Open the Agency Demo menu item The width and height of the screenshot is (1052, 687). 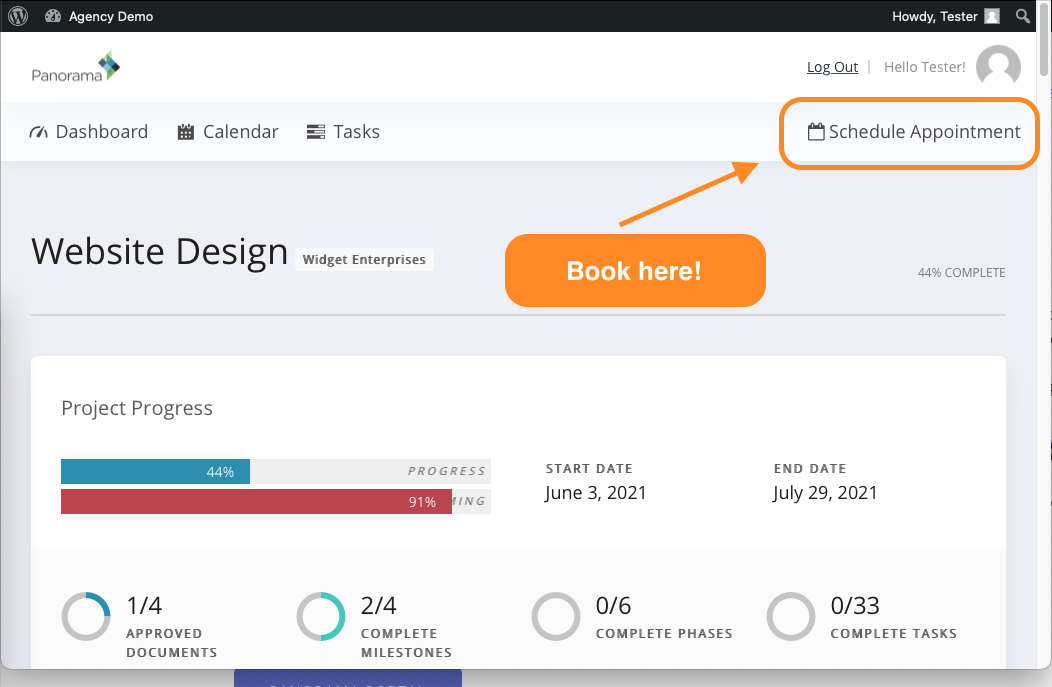click(110, 16)
